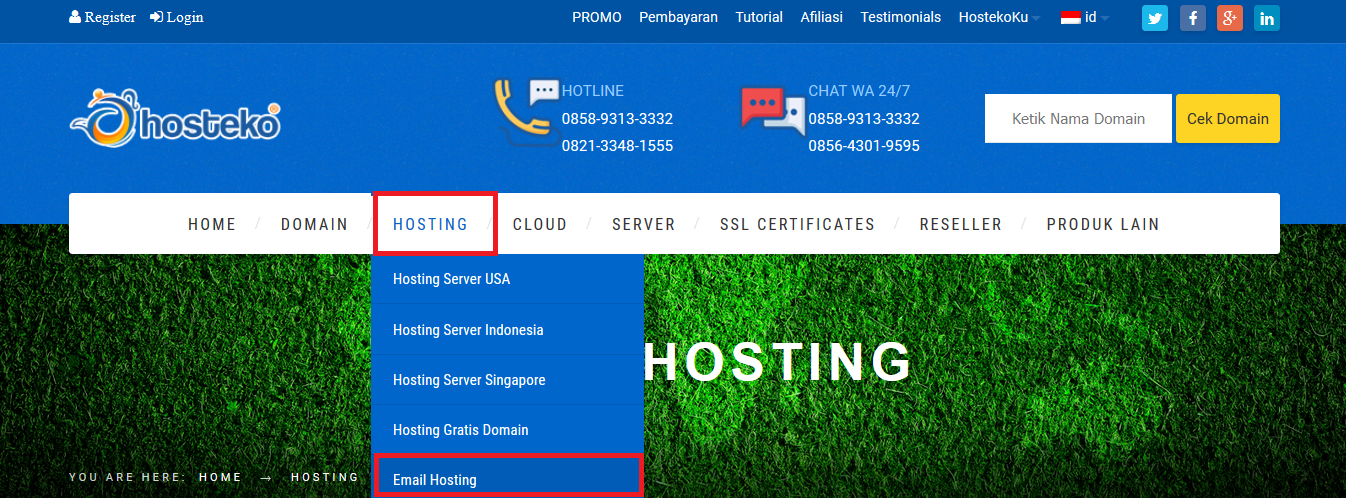The image size is (1346, 498).
Task: Select Hosting Server Singapore
Action: click(x=507, y=379)
